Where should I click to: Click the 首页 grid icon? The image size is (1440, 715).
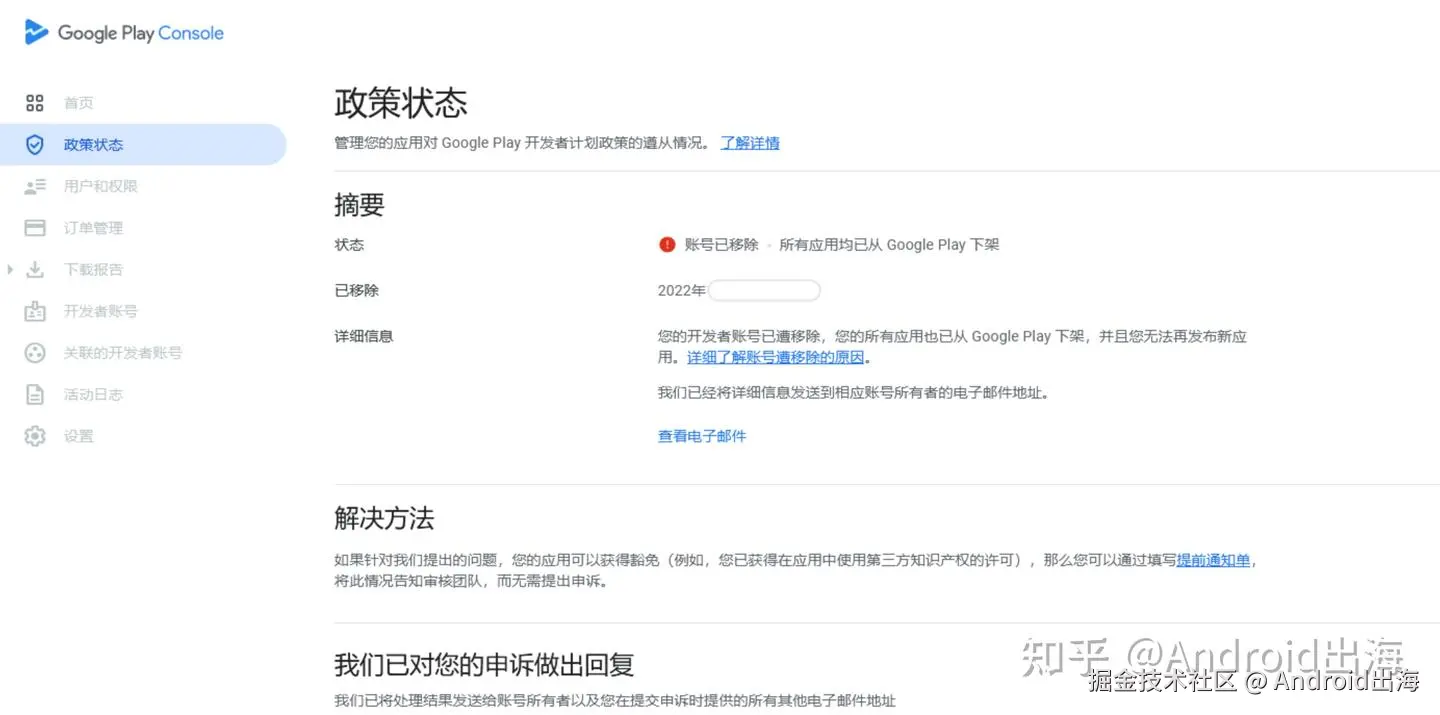click(x=35, y=103)
